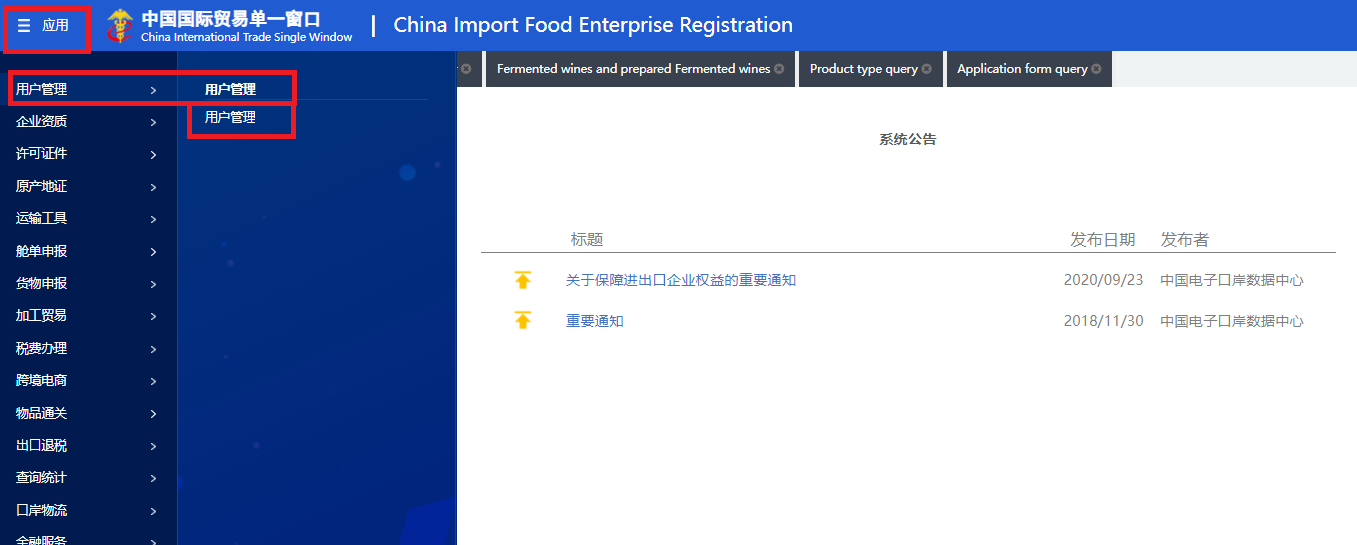Switch to Application form query tab

[x=1021, y=69]
